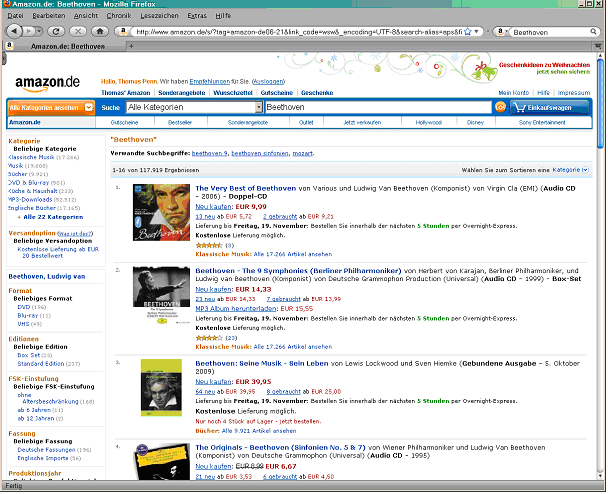The width and height of the screenshot is (608, 494).
Task: Open the 9 Symphonies Karajan cover thumbnail
Action: click(161, 295)
